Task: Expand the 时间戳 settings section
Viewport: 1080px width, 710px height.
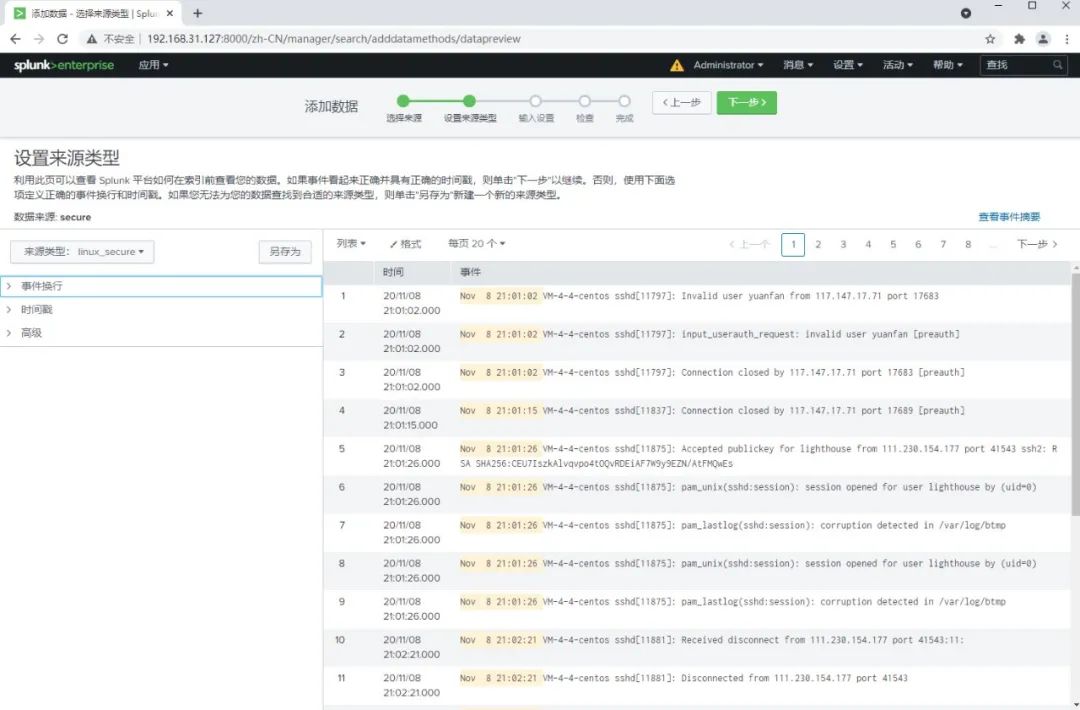Action: [x=161, y=309]
